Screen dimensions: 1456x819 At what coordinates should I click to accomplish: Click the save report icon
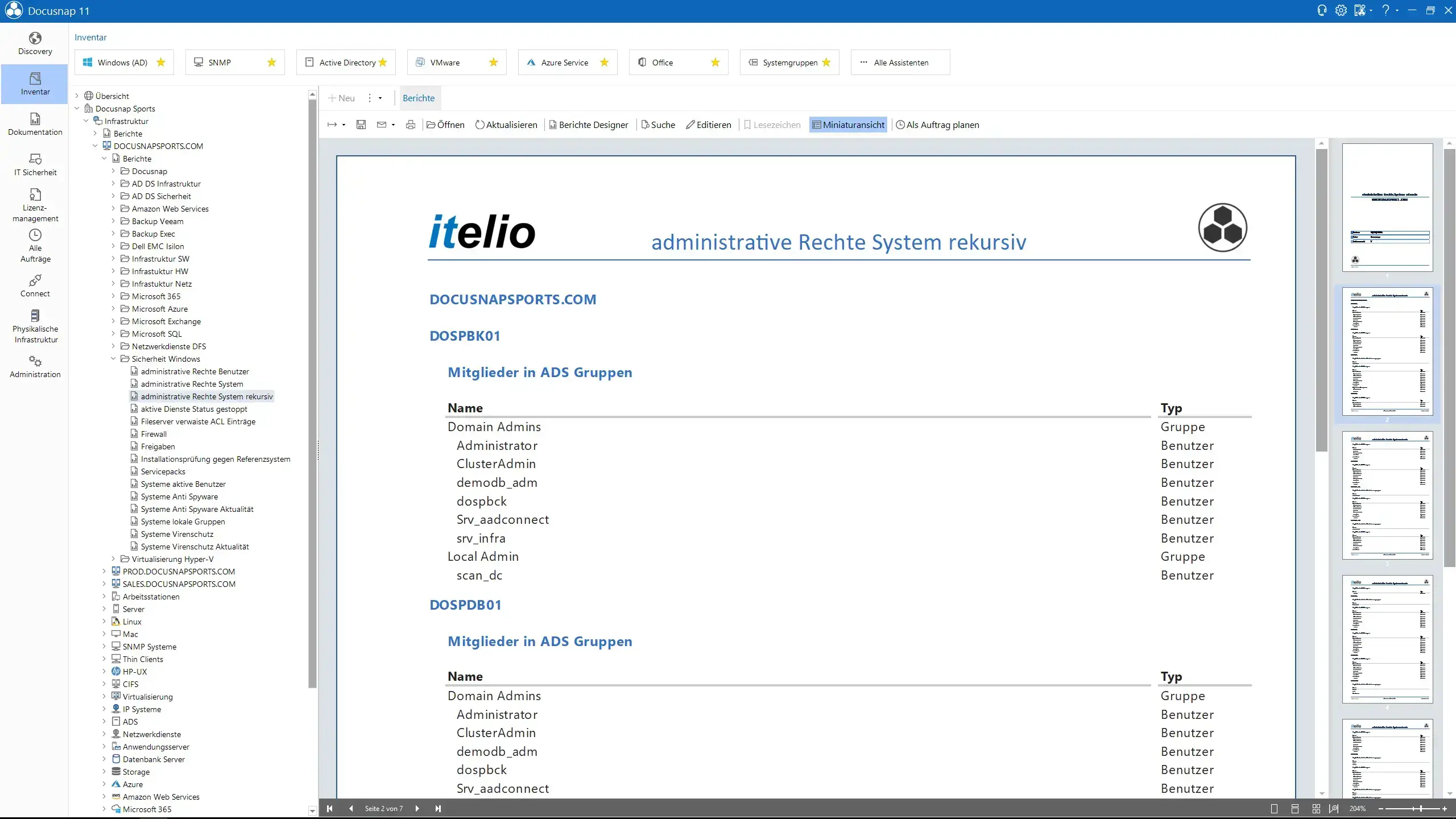point(361,125)
